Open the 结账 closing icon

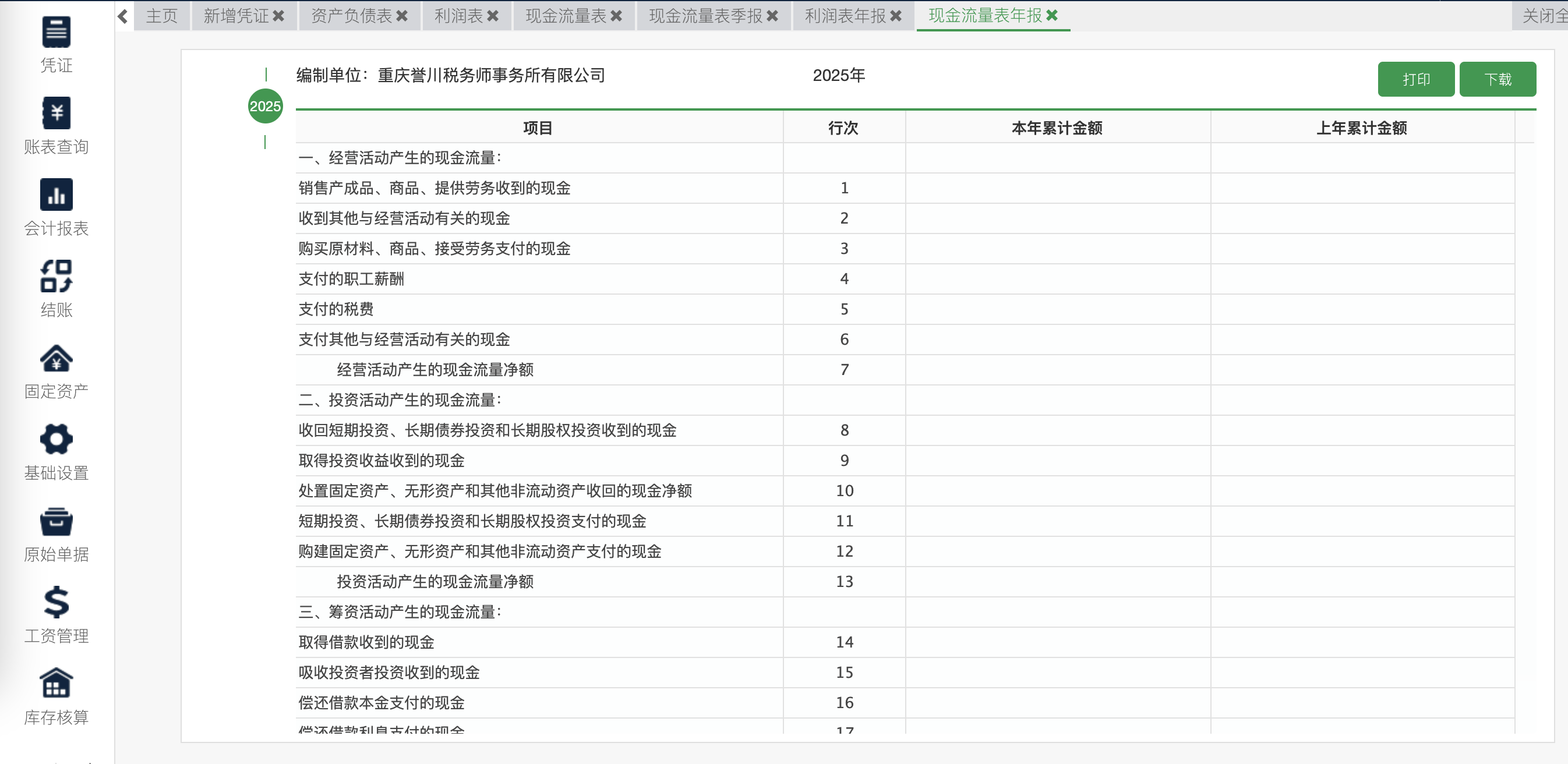pyautogui.click(x=56, y=277)
